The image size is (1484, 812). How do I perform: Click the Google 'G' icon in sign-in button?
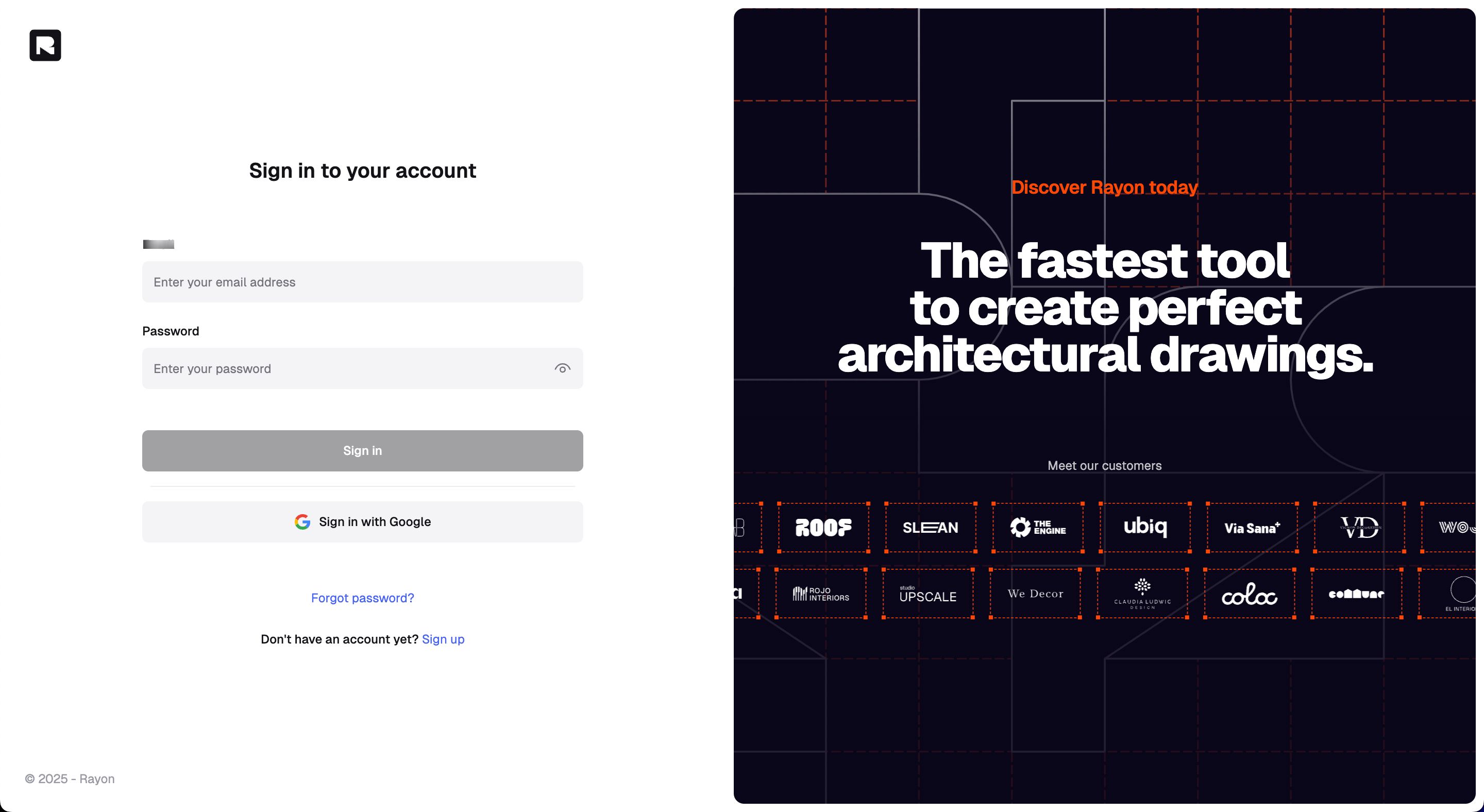pos(302,521)
